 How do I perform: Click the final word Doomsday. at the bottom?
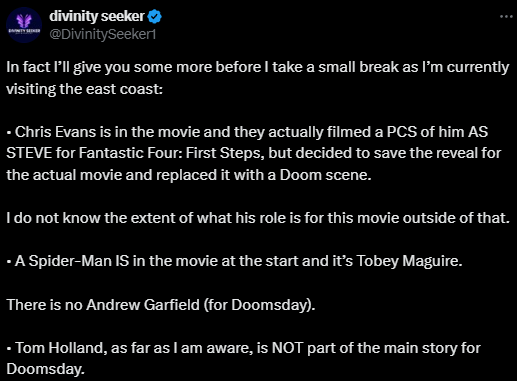coord(45,369)
